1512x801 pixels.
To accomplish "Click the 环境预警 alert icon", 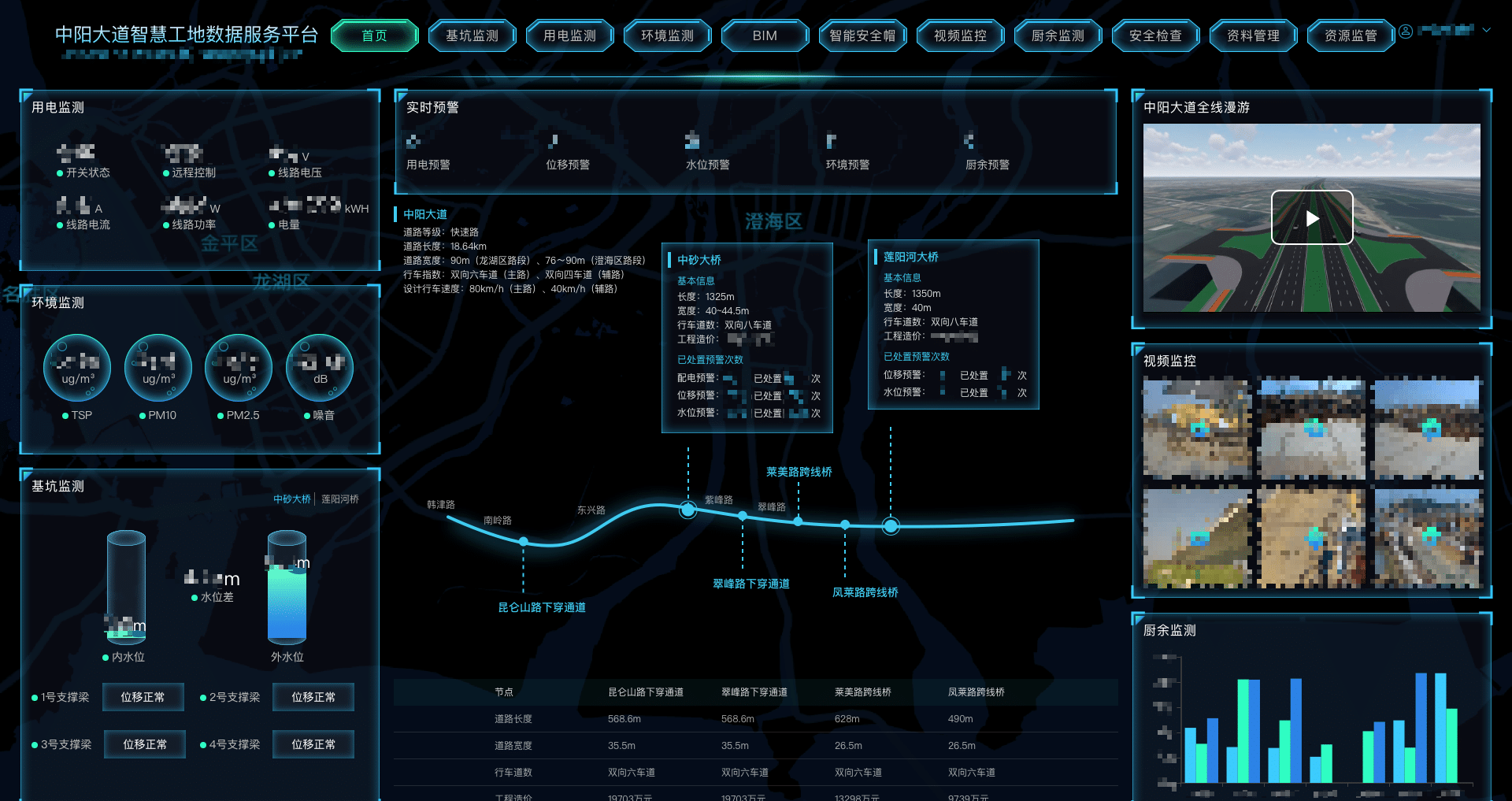I will tap(831, 142).
